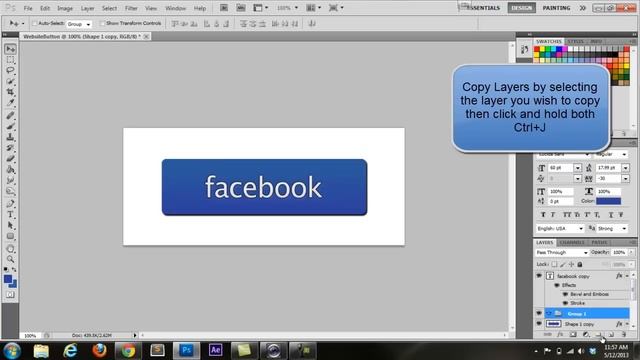Screen dimensions: 640x360
Task: Open the Auto-Select Group dropdown
Action: coord(79,24)
